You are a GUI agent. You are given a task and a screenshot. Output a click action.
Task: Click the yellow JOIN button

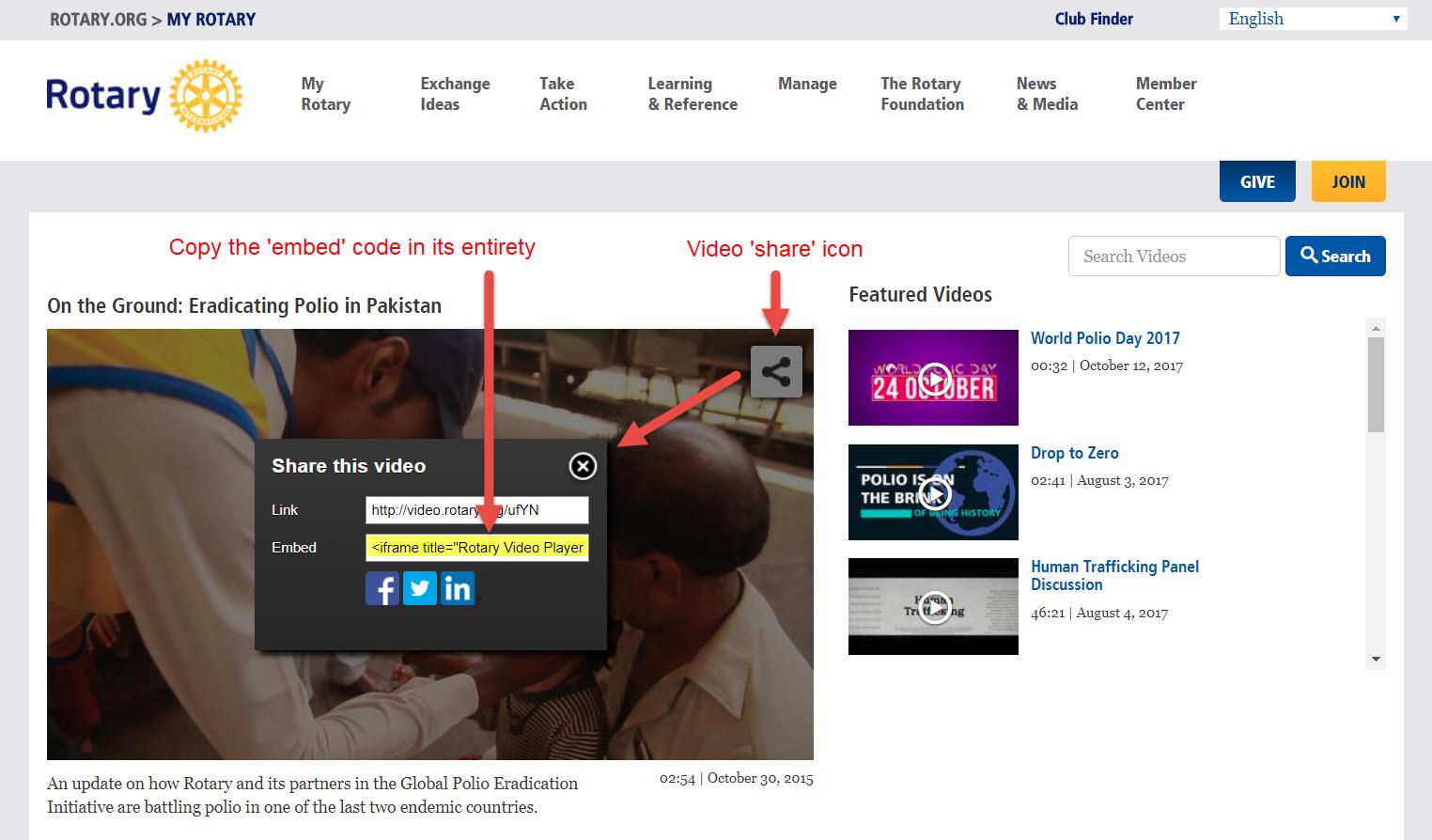point(1348,181)
